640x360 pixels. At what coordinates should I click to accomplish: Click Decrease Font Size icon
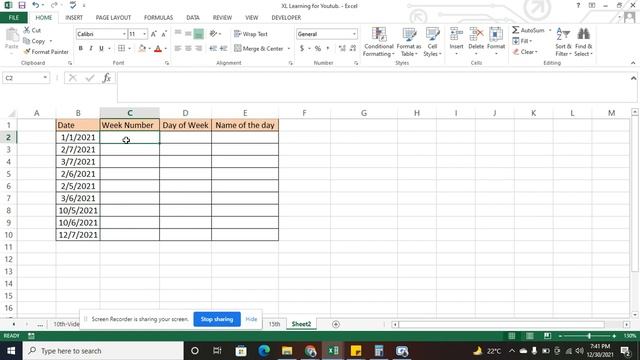pyautogui.click(x=164, y=34)
